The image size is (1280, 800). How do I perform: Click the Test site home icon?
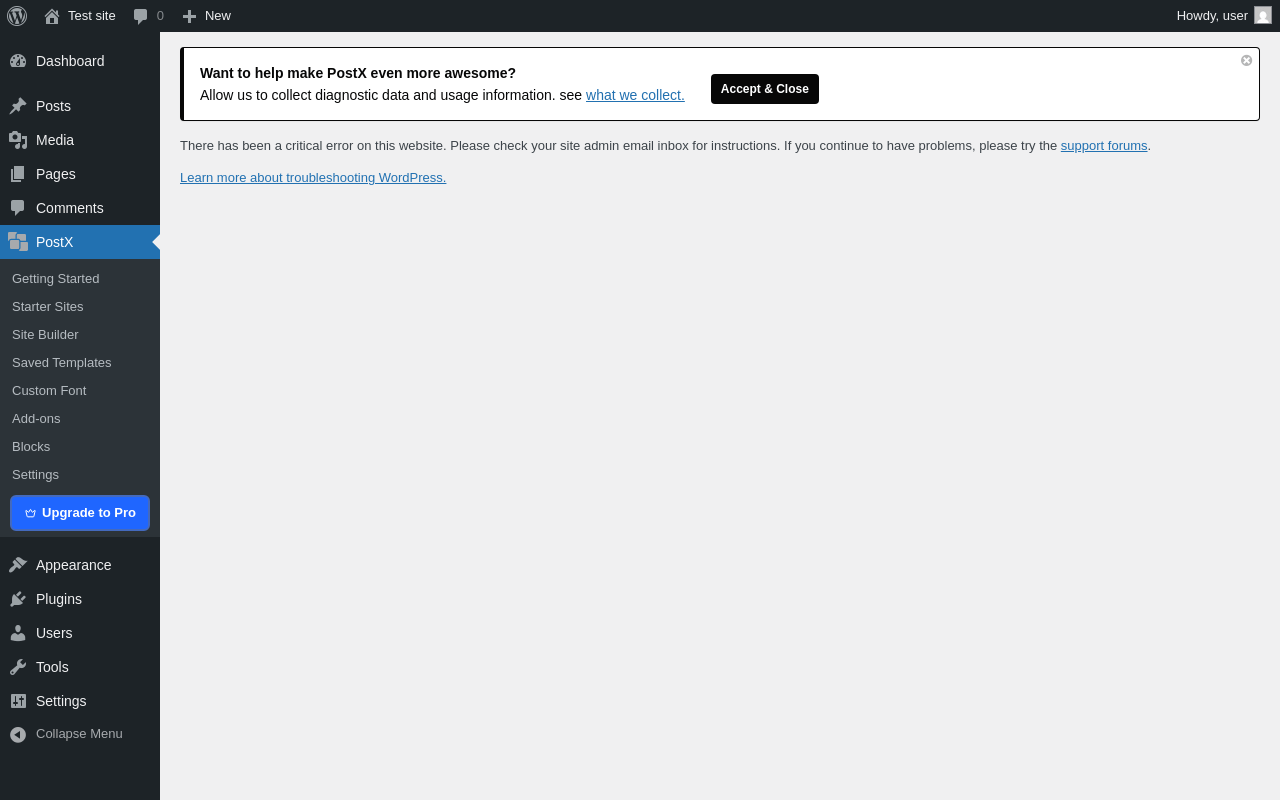pyautogui.click(x=52, y=16)
